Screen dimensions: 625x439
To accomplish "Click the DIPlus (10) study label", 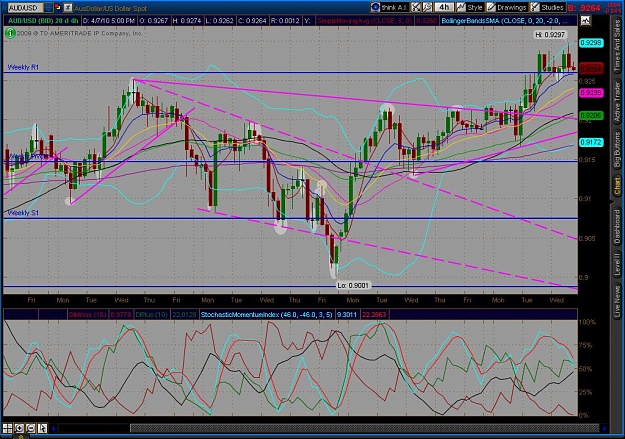I will click(151, 315).
